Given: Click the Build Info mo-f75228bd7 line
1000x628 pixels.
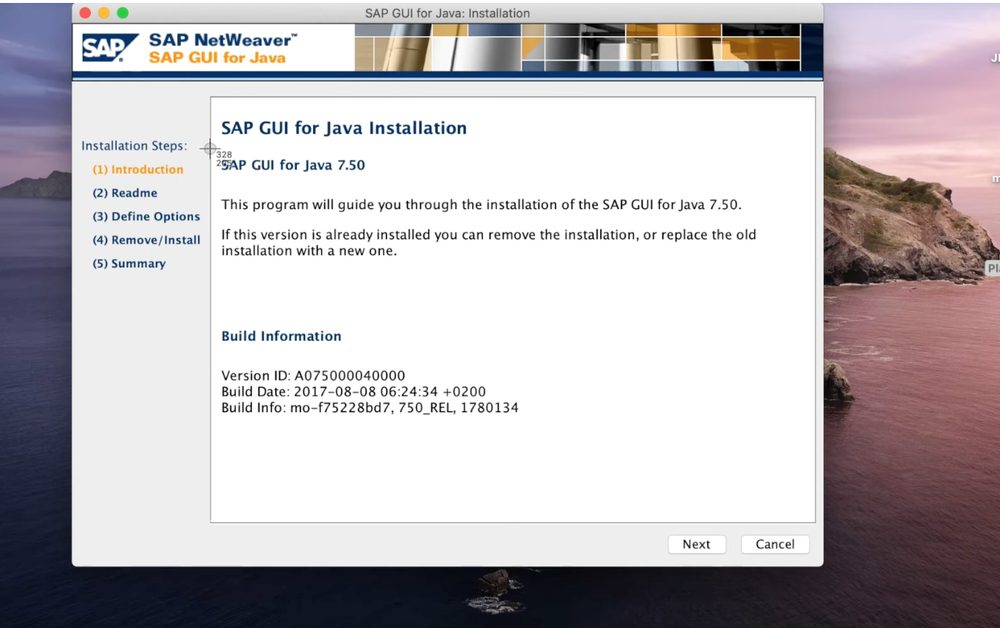Looking at the screenshot, I should point(370,407).
